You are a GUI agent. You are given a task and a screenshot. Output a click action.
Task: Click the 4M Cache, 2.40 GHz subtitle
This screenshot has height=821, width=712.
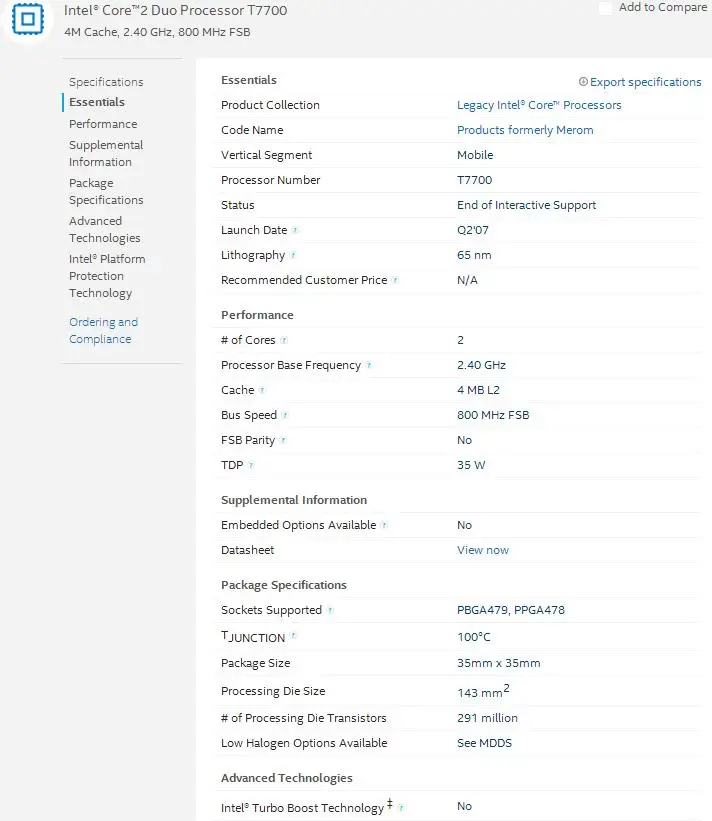coord(157,32)
